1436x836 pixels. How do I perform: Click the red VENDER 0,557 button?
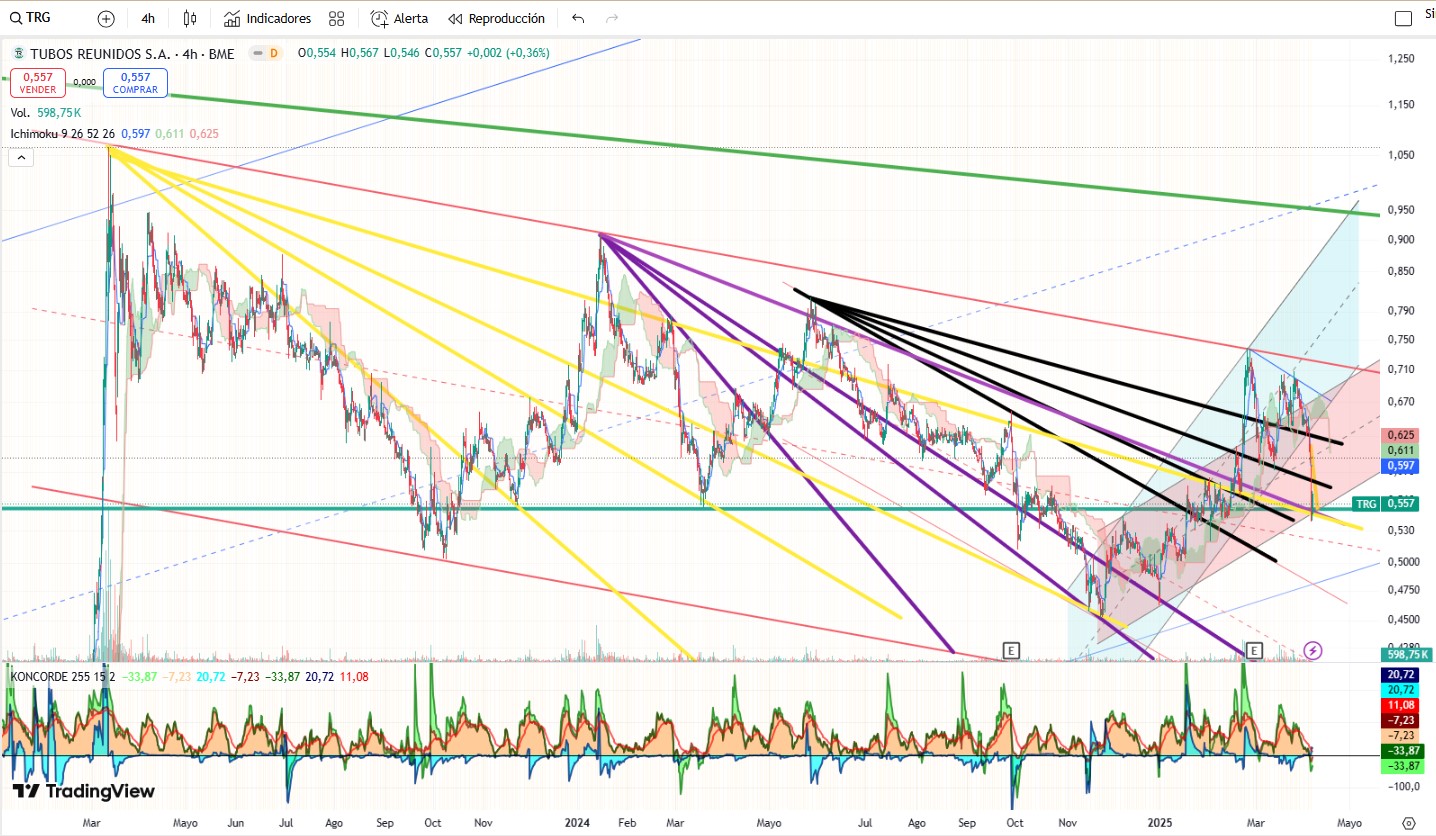pos(38,83)
